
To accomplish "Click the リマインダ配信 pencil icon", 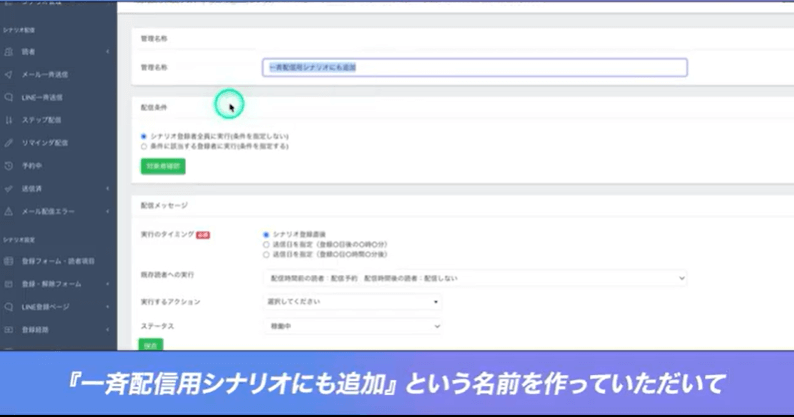I will coord(9,143).
